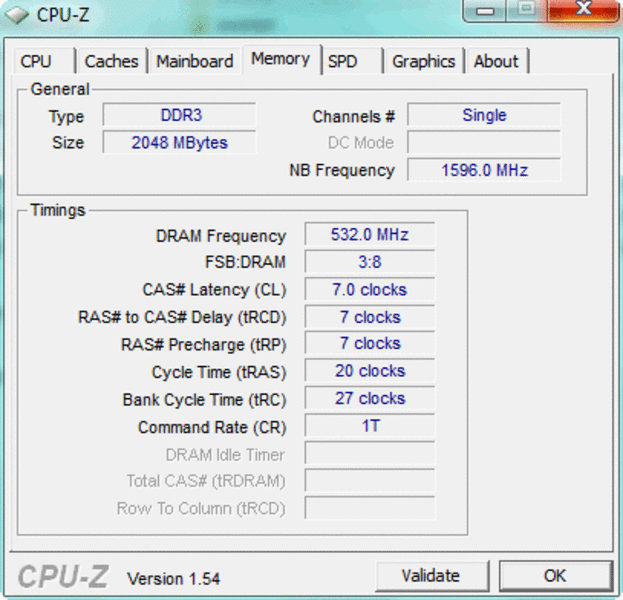623x600 pixels.
Task: Click the DDR3 memory type field
Action: [179, 115]
